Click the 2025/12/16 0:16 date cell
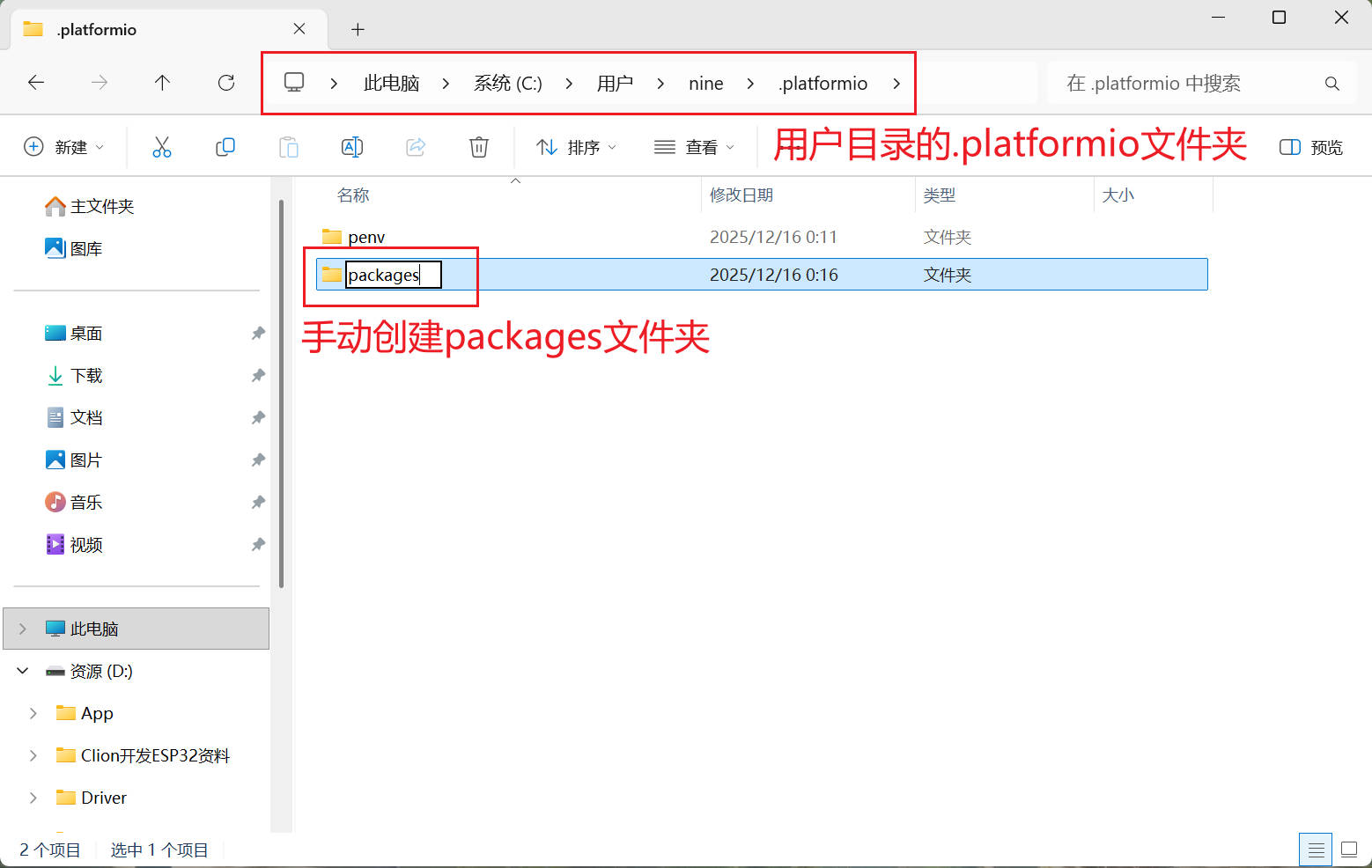Image resolution: width=1372 pixels, height=868 pixels. click(x=773, y=275)
